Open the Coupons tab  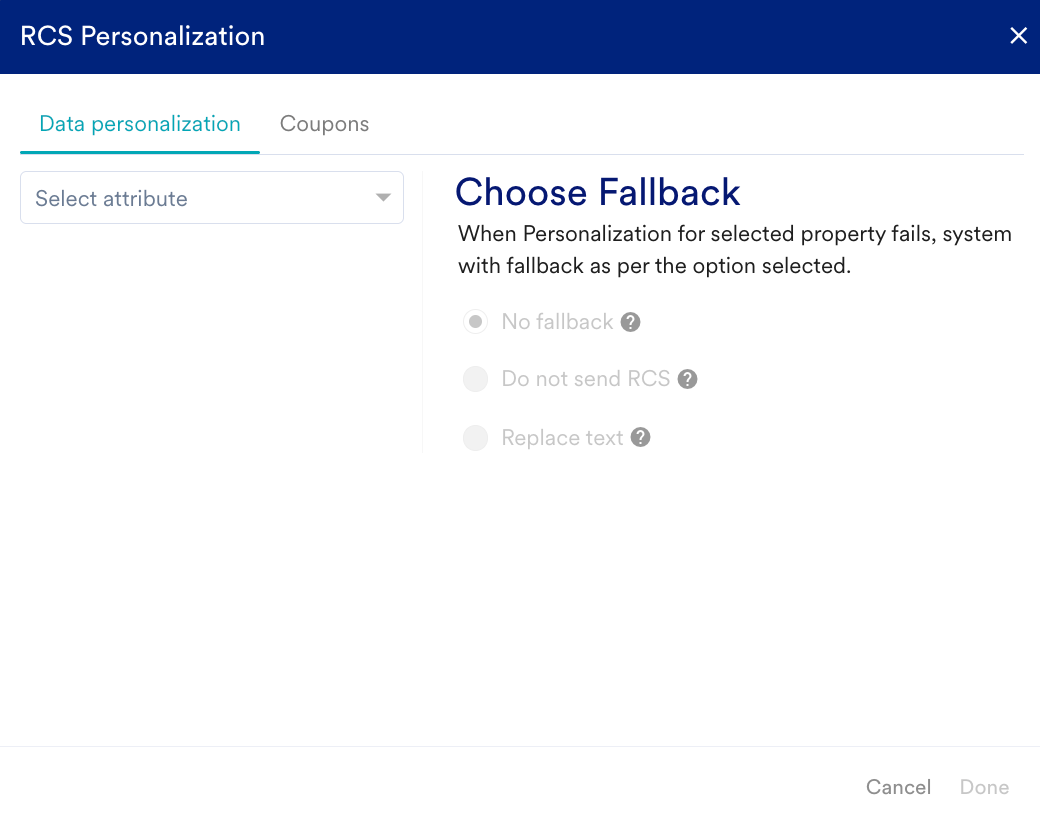[324, 124]
